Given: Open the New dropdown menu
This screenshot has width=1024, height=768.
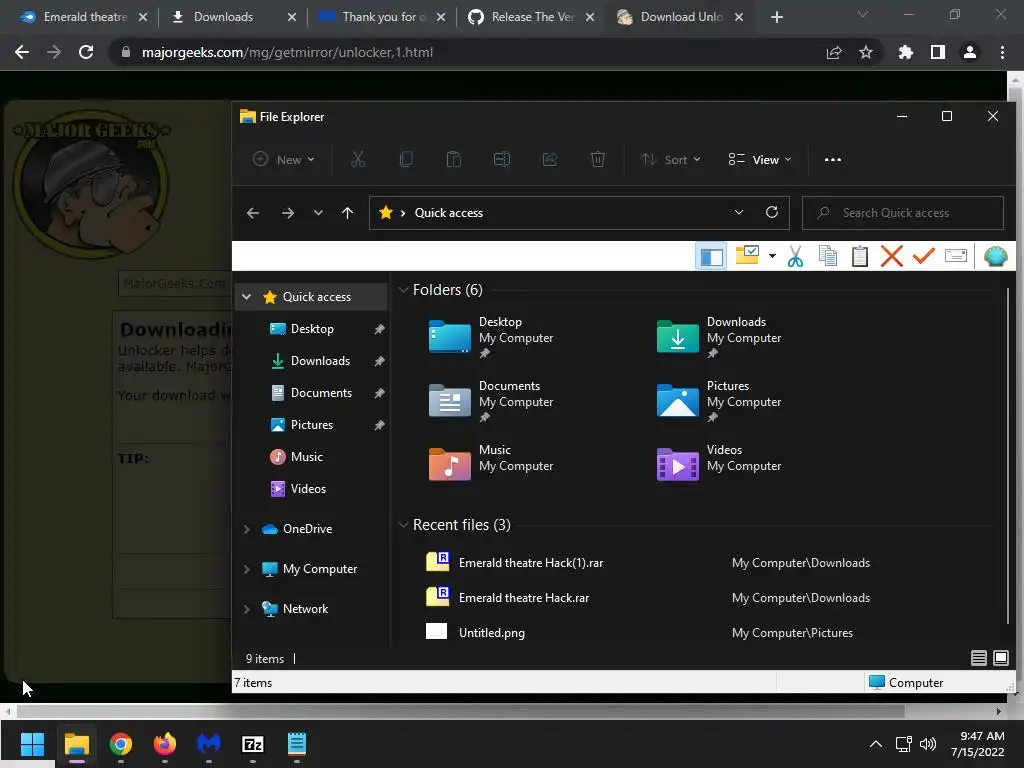Looking at the screenshot, I should [284, 159].
